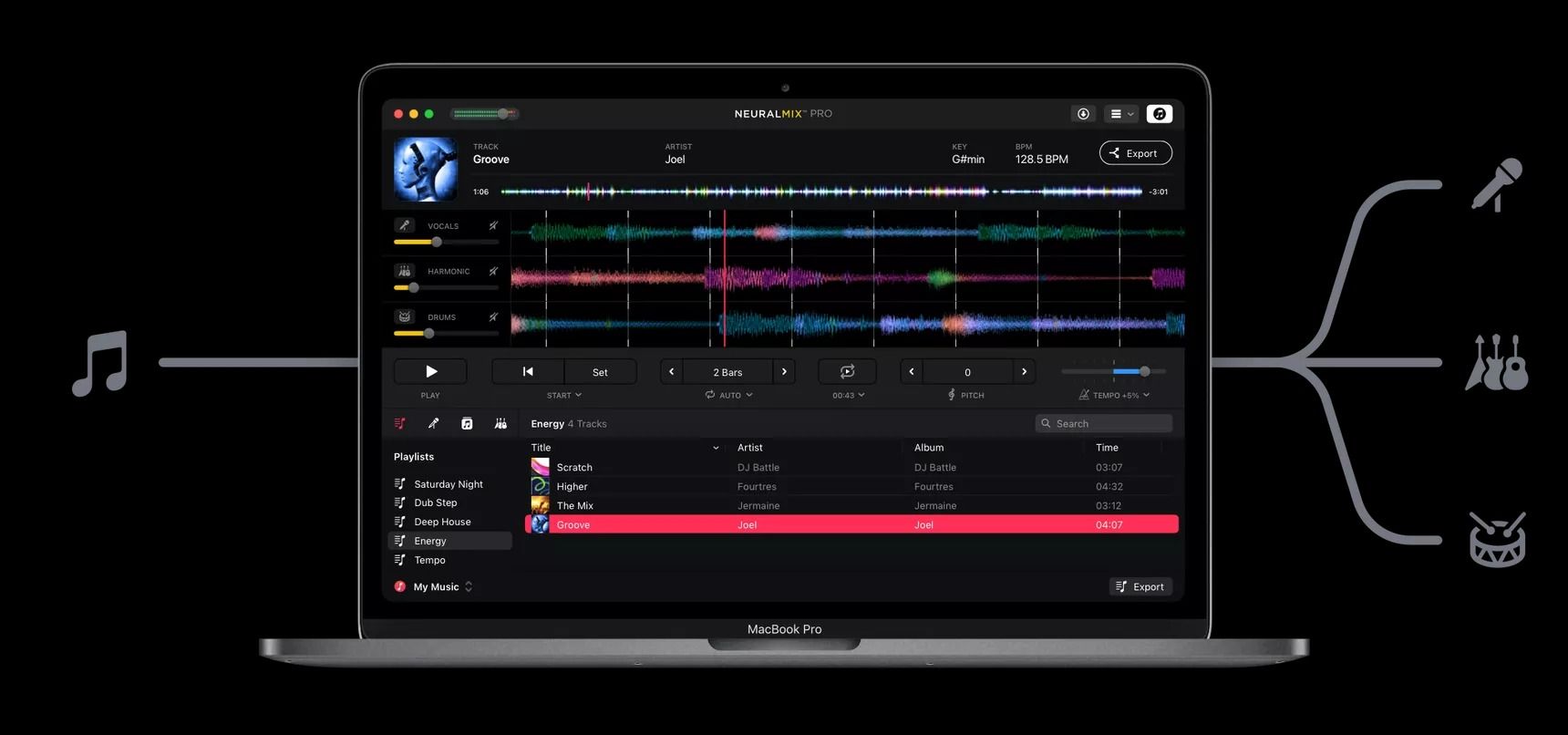
Task: Shorten the loop with the left arrow beside 2 Bars
Action: 672,371
